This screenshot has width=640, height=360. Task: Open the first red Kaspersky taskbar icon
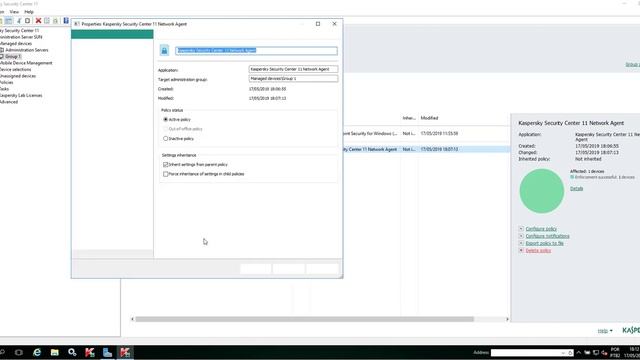pyautogui.click(x=90, y=352)
